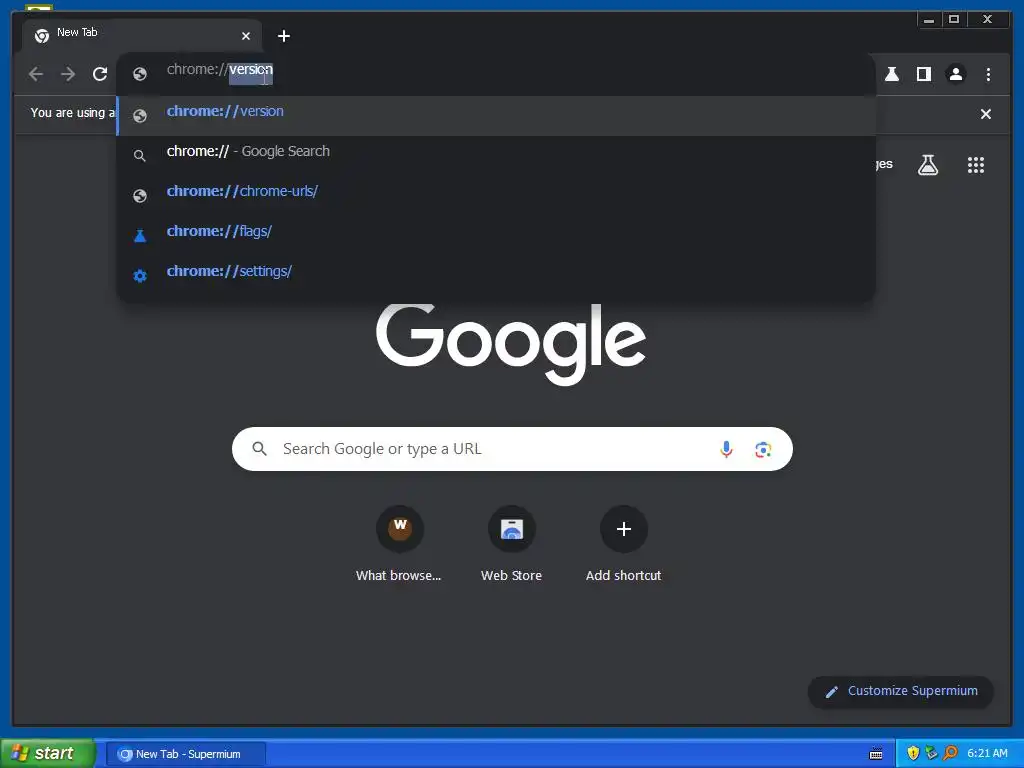
Task: Focus the Search Google or type a URL box
Action: click(x=512, y=449)
